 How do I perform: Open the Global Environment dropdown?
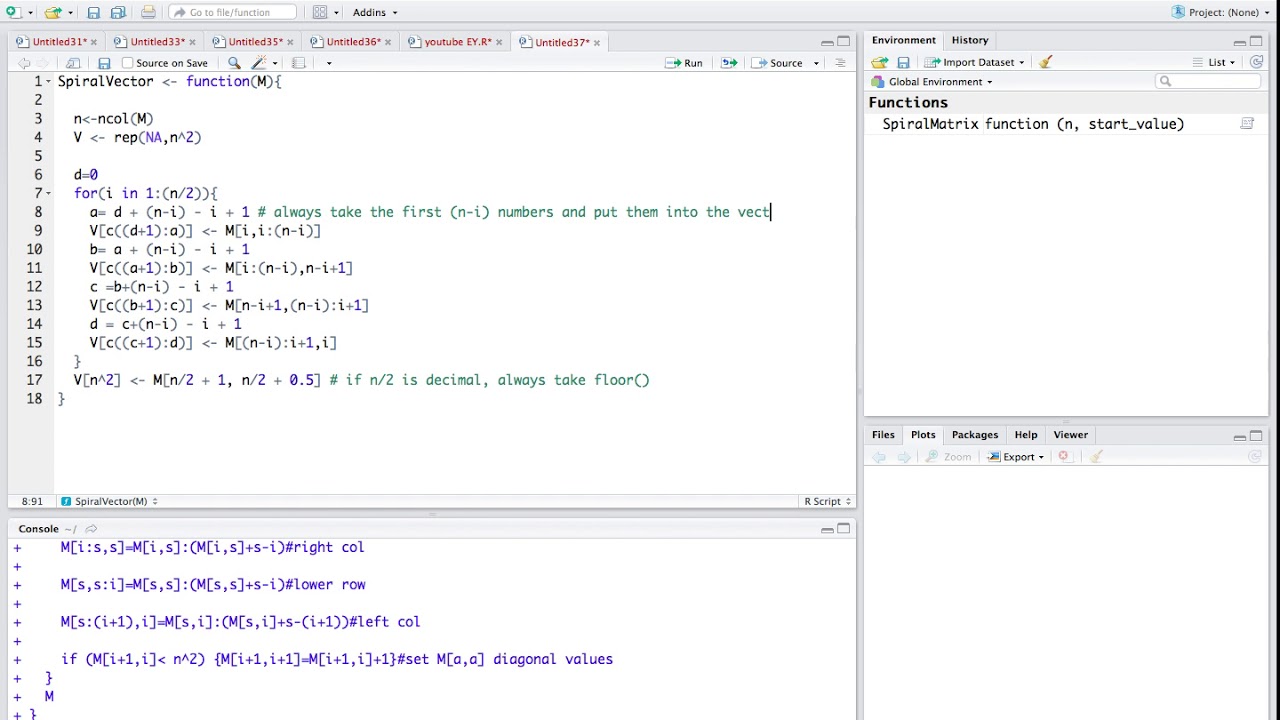[932, 82]
